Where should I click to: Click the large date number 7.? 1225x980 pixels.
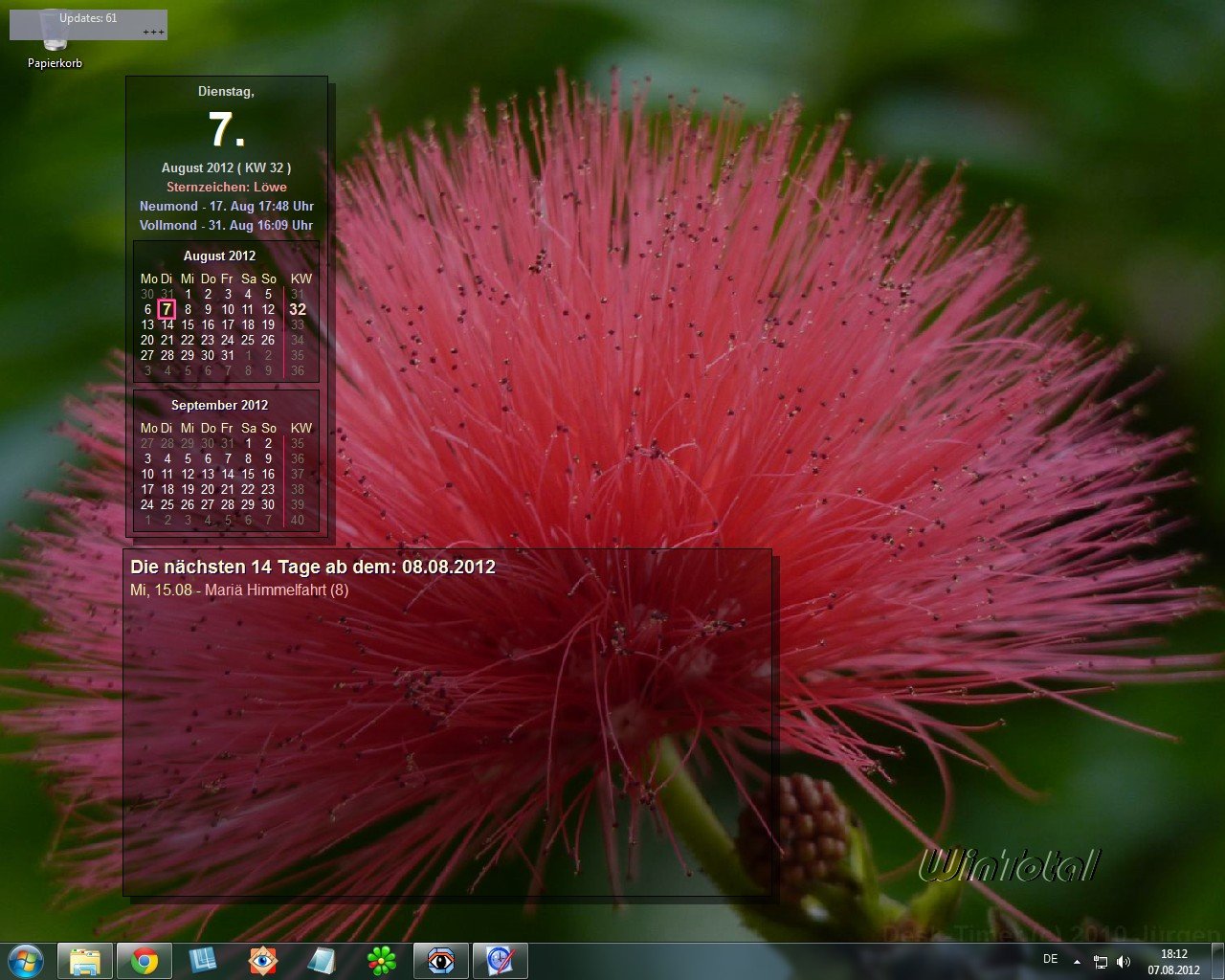(x=226, y=129)
